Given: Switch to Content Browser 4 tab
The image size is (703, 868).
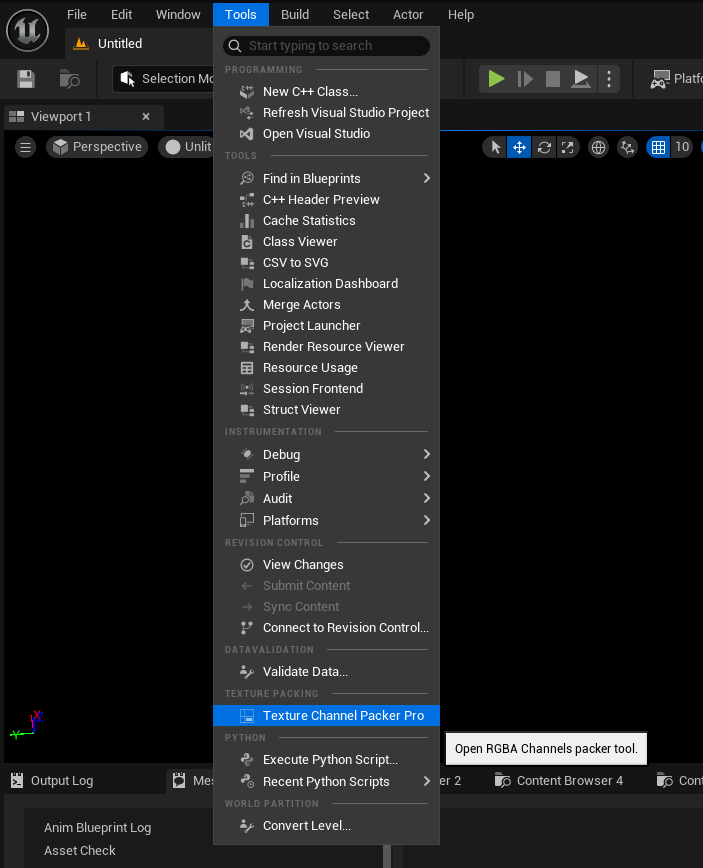Looking at the screenshot, I should [x=559, y=781].
